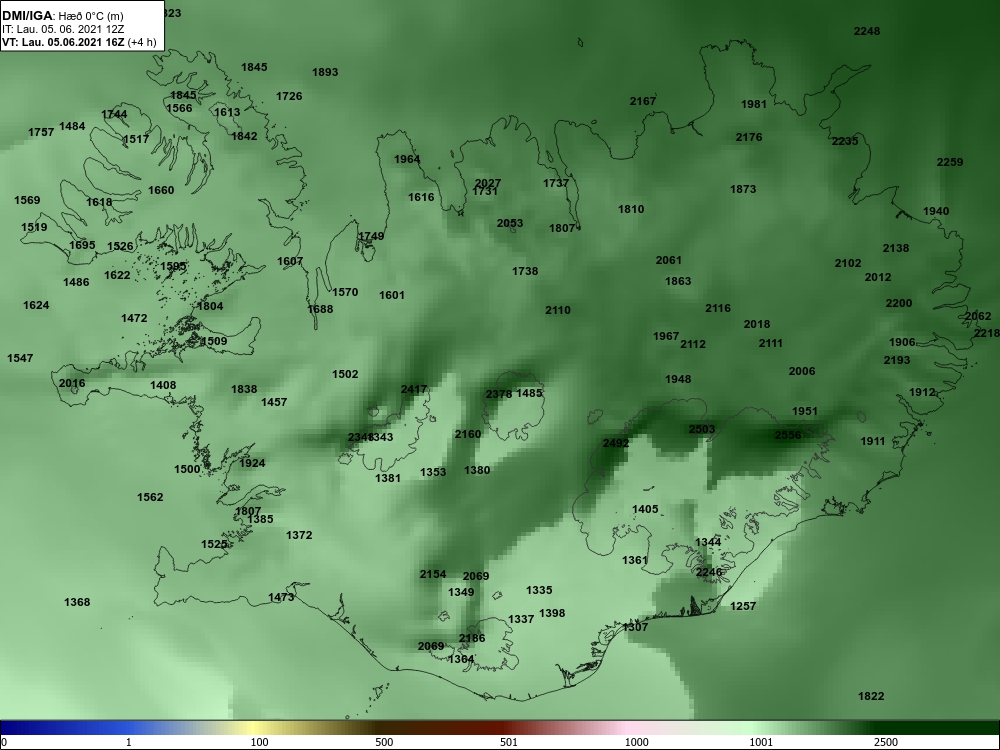Click the map value 2259
This screenshot has width=1000, height=750.
pyautogui.click(x=950, y=162)
